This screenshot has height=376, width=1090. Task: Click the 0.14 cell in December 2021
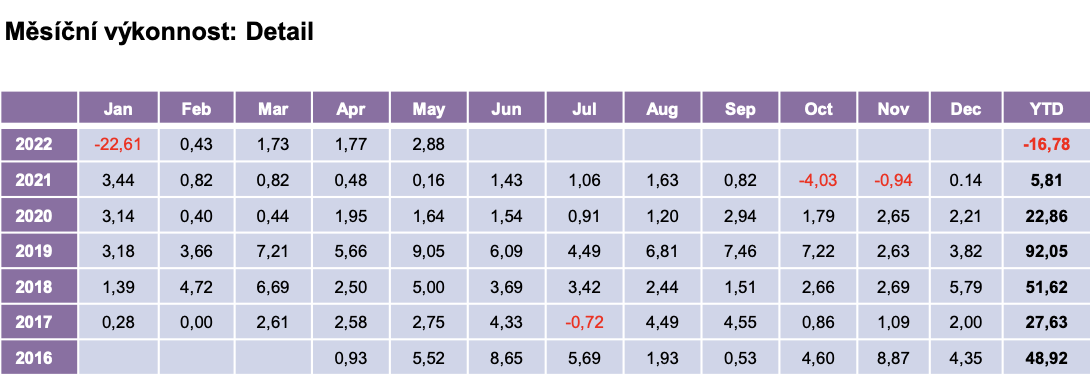coord(967,180)
